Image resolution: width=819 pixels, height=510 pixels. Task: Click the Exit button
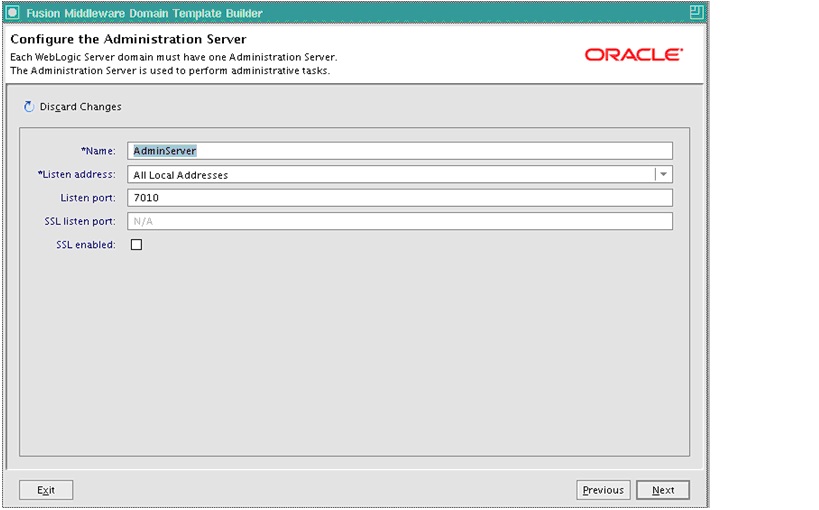[x=46, y=490]
